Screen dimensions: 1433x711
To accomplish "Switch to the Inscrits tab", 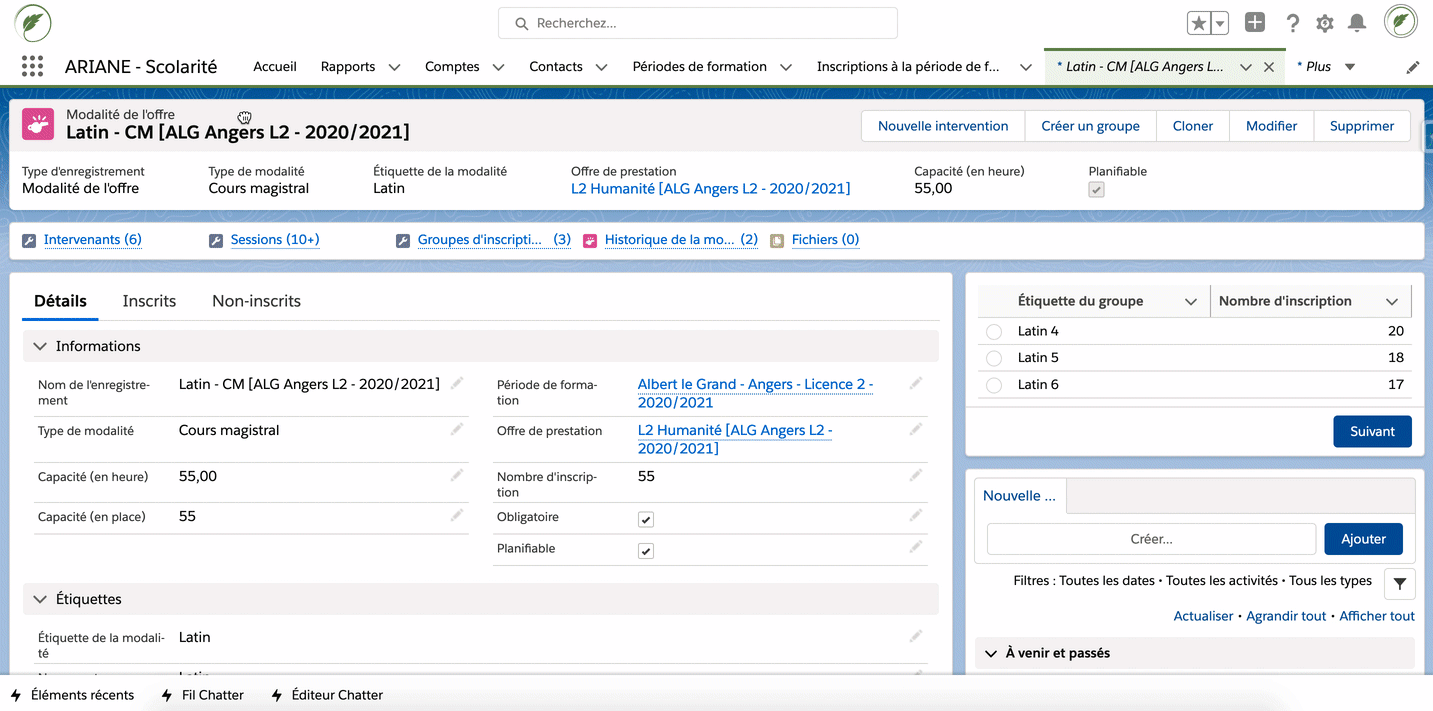I will click(x=149, y=301).
